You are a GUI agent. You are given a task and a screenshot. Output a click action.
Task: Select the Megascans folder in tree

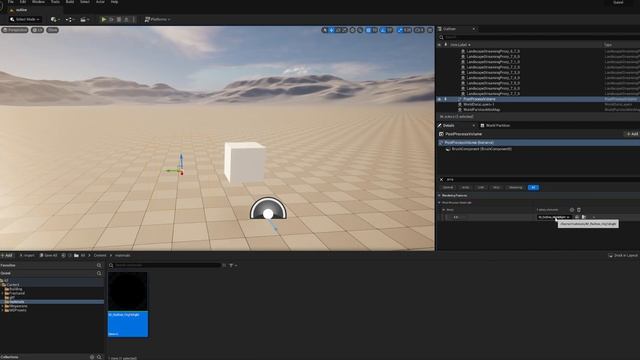click(x=18, y=306)
